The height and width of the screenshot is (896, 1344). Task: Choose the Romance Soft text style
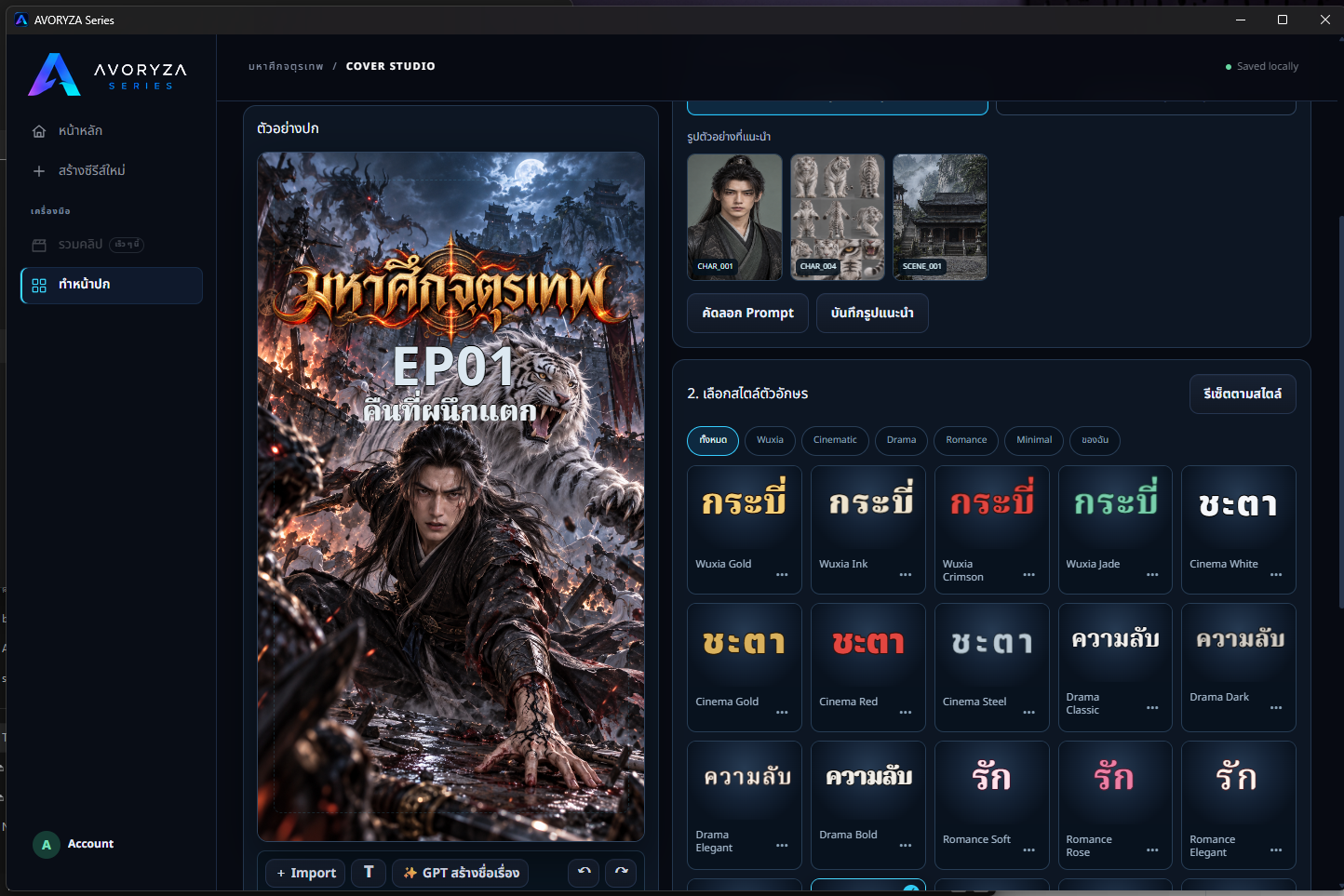[992, 806]
